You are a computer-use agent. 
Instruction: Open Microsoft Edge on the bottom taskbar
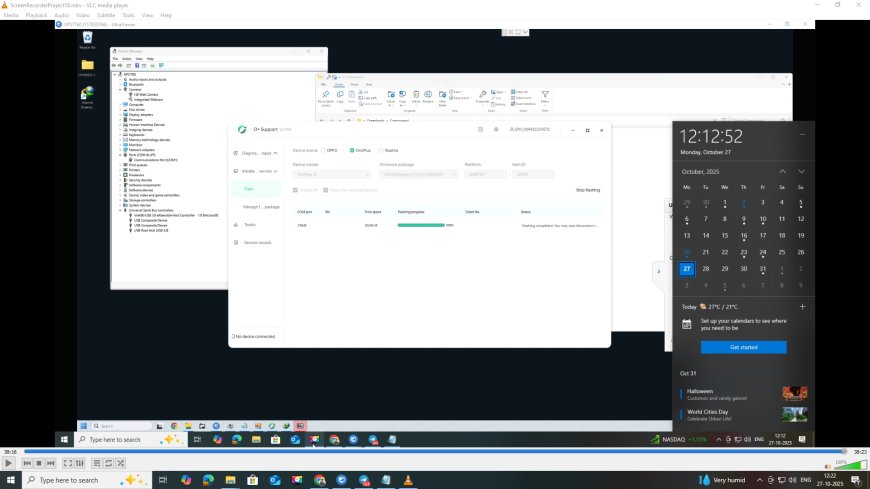tap(208, 480)
